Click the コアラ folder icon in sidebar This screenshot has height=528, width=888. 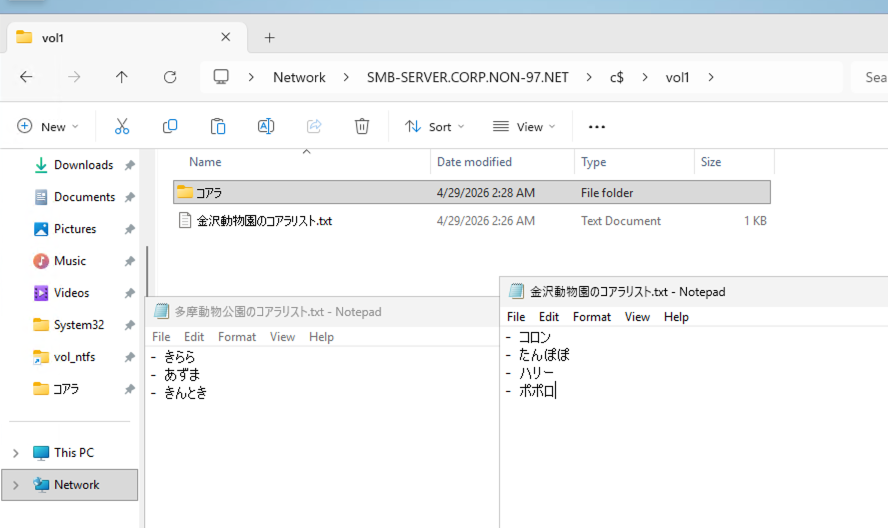(x=41, y=389)
